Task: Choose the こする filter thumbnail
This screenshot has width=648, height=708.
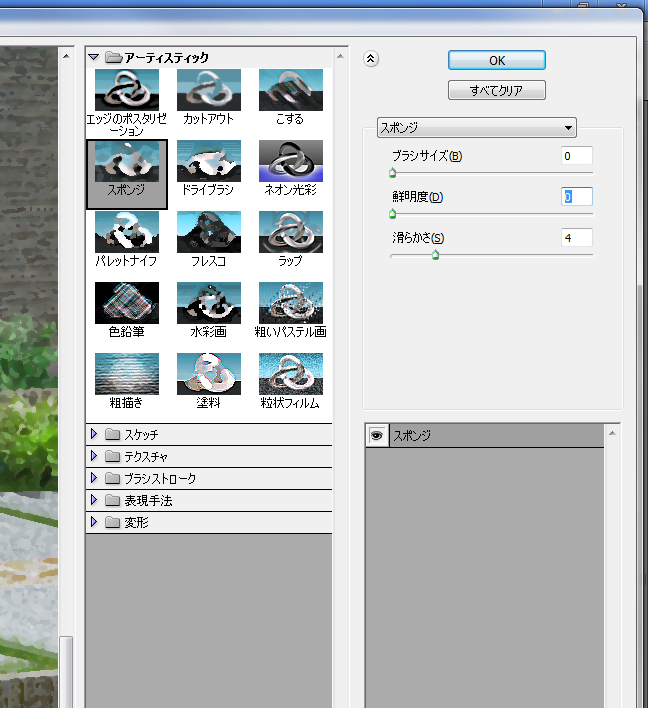Action: pos(290,90)
